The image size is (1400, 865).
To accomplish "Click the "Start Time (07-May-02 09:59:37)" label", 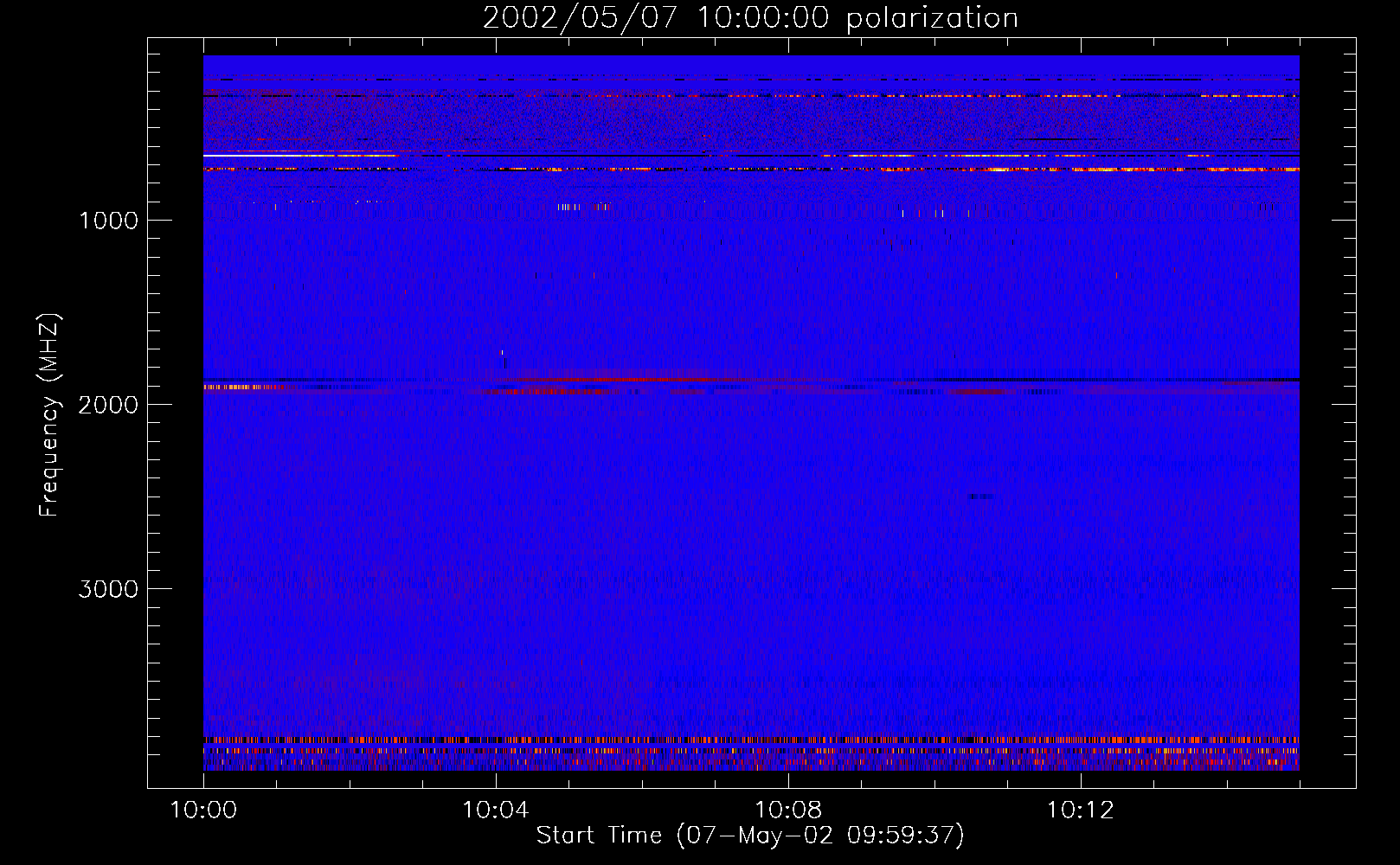I will pos(750,836).
